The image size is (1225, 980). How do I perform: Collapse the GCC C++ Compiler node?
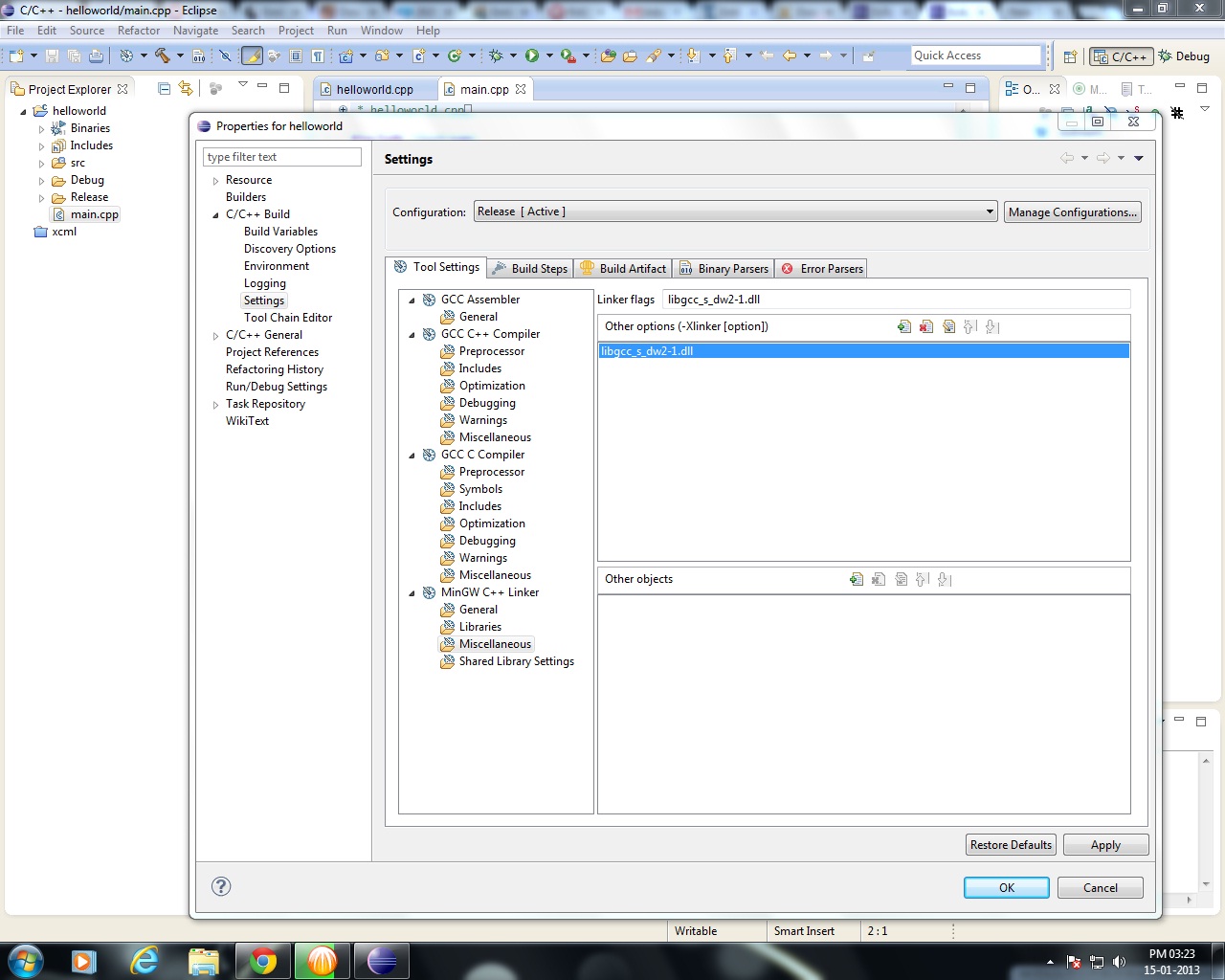[412, 334]
